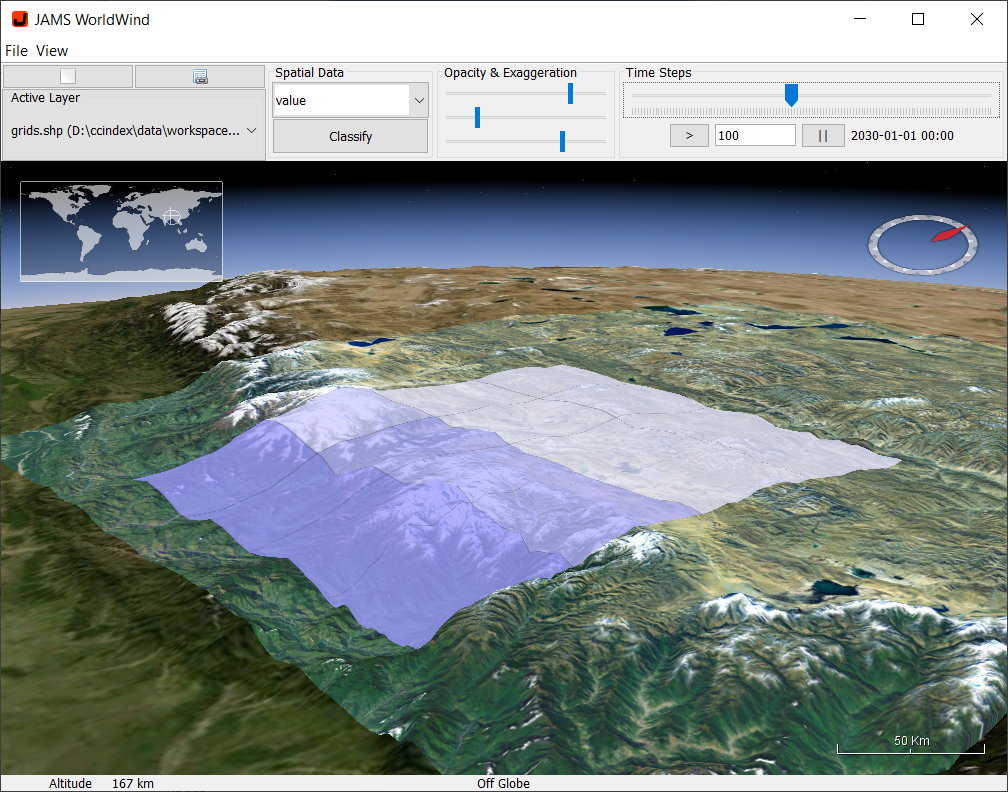1008x792 pixels.
Task: Click the second exaggeration slider handle
Action: (478, 117)
